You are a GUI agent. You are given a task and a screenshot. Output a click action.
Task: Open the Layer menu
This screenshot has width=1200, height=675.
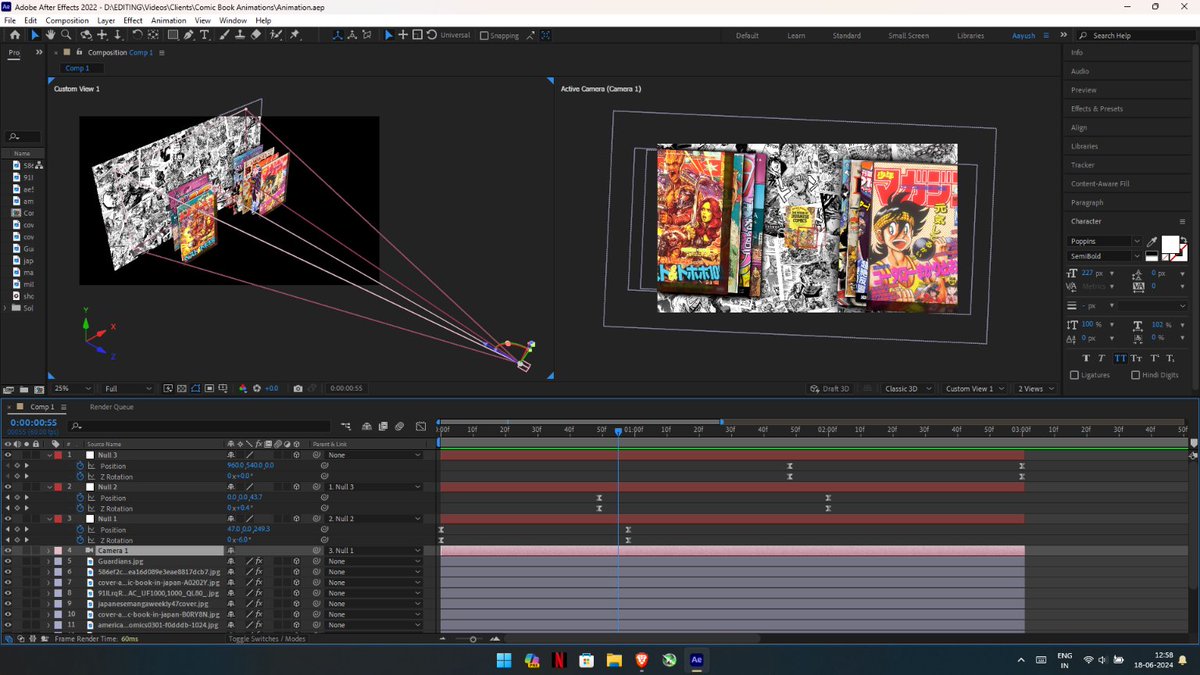(105, 20)
